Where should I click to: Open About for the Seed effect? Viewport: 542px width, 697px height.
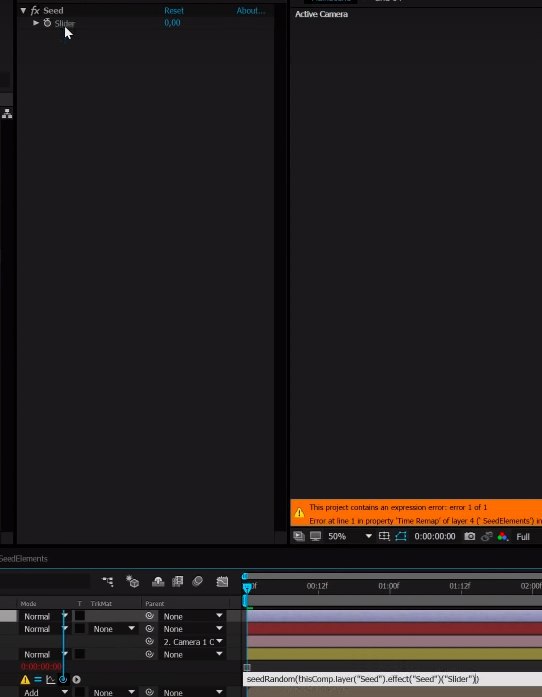(250, 11)
